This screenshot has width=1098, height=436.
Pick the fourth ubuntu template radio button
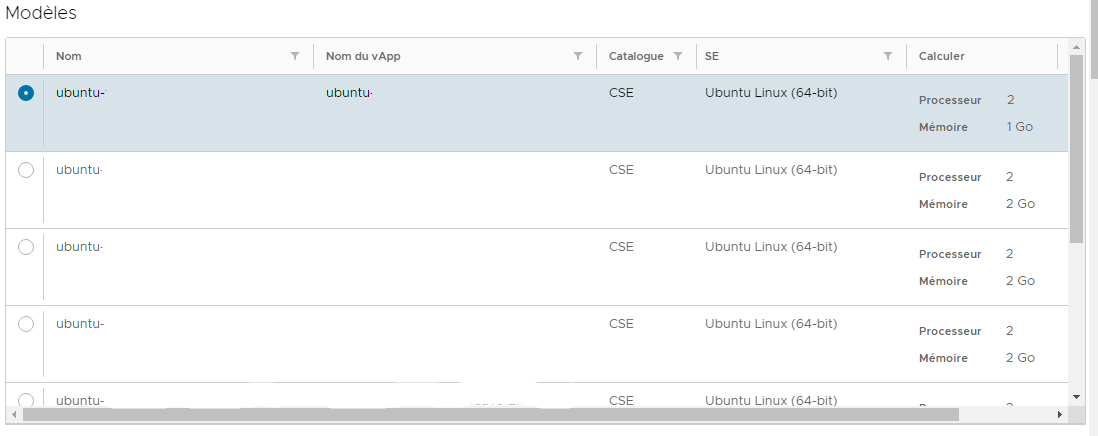[26, 324]
